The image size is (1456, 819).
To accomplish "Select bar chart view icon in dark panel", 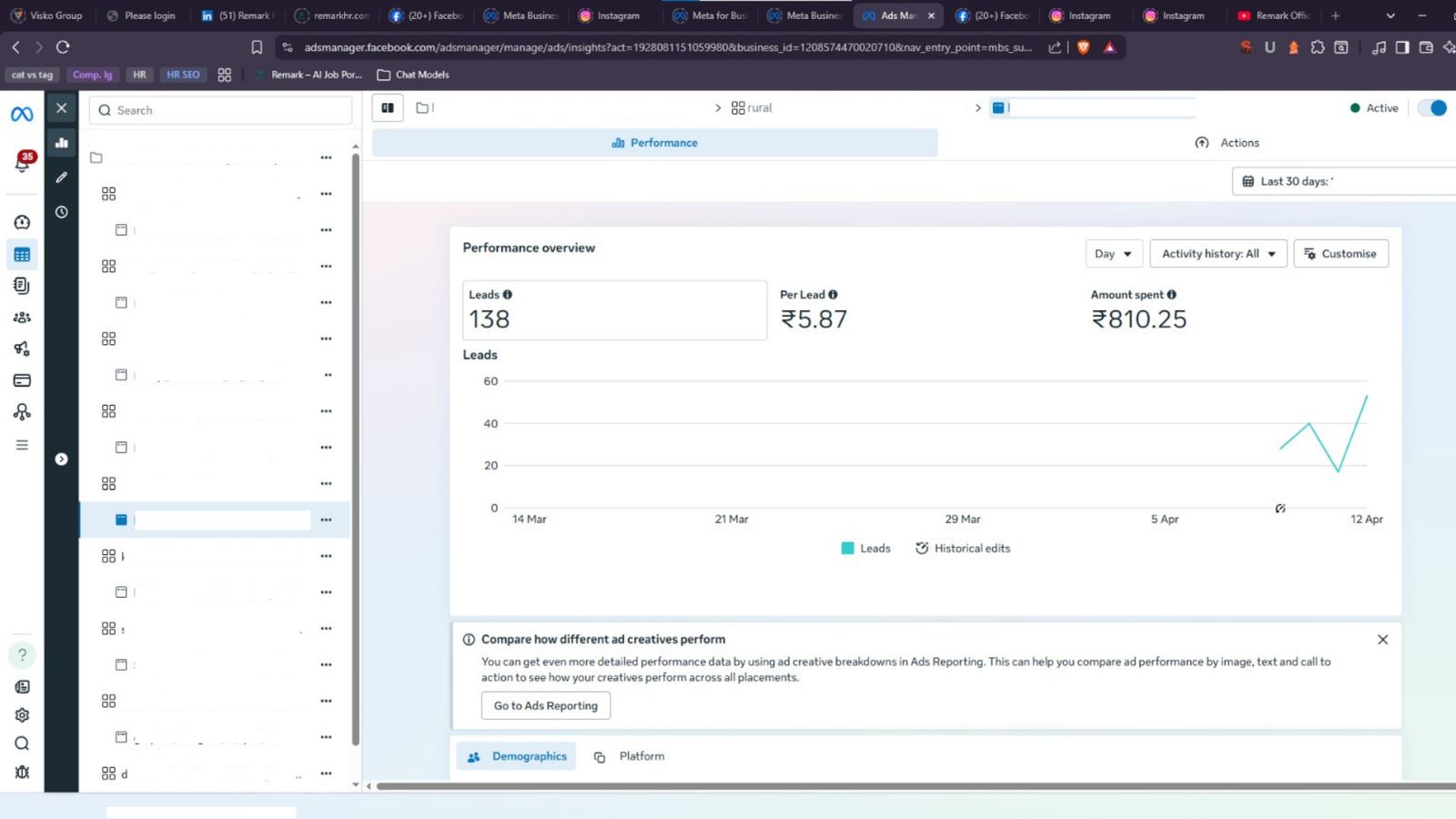I will 62,143.
